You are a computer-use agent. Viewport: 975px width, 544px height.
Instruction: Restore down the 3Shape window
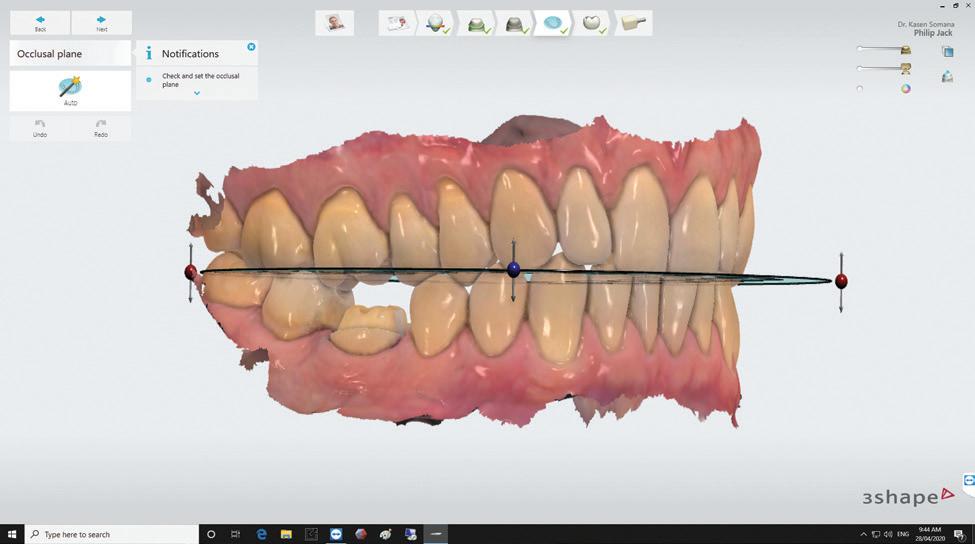(956, 6)
